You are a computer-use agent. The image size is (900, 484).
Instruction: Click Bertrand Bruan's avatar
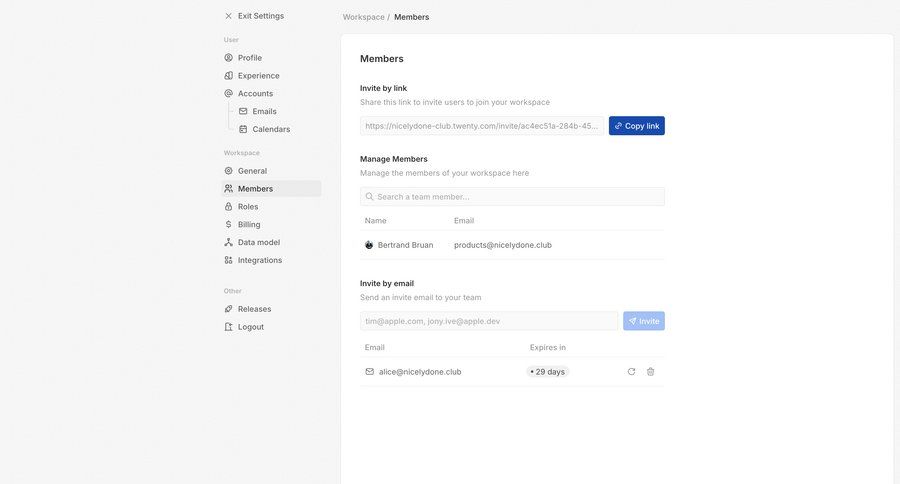(369, 245)
